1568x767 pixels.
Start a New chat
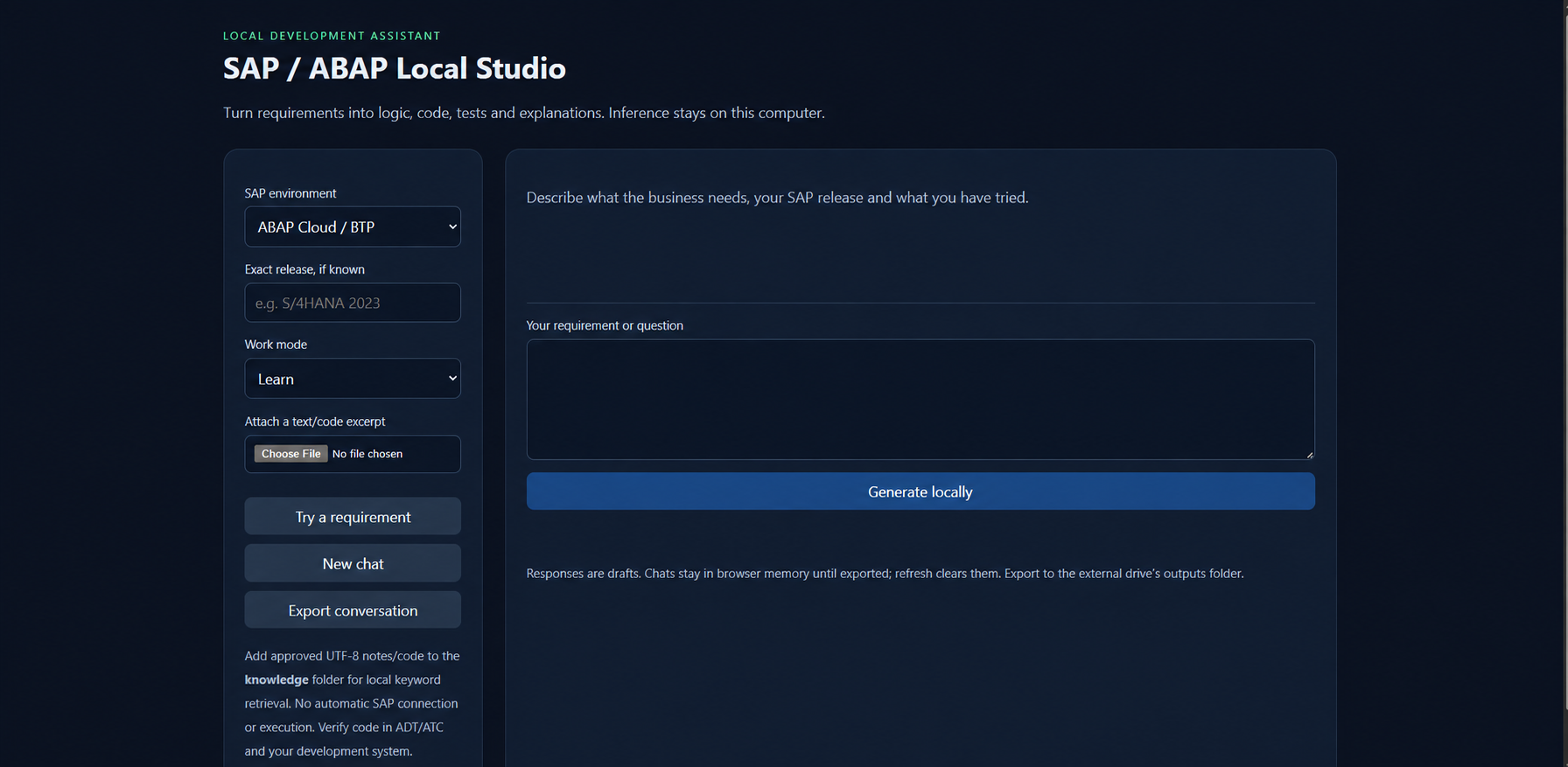tap(353, 564)
